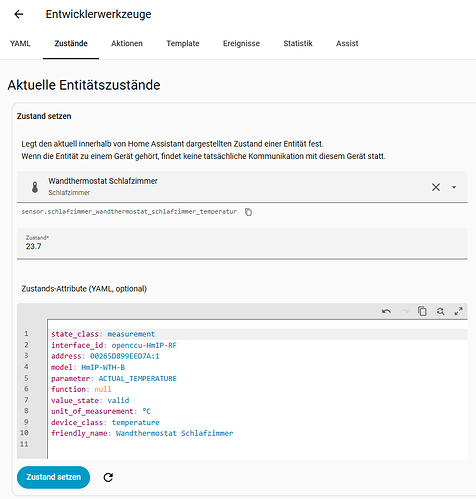Viewport: 476px width, 499px height.
Task: Clear the selected Wandthermostat Schlafzimmer entity
Action: coord(436,187)
